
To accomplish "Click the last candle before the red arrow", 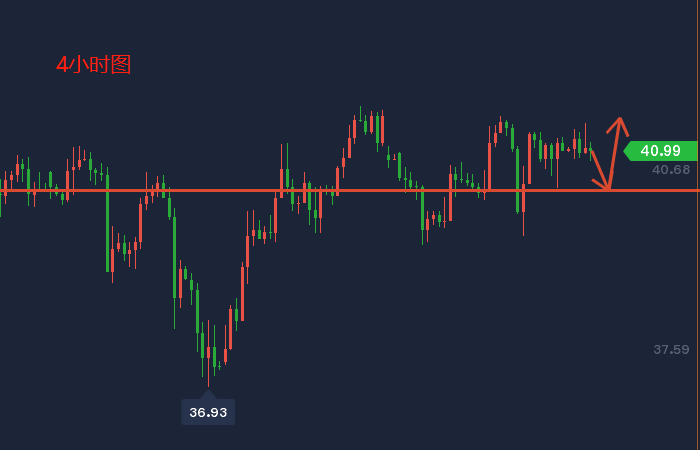I will point(588,149).
